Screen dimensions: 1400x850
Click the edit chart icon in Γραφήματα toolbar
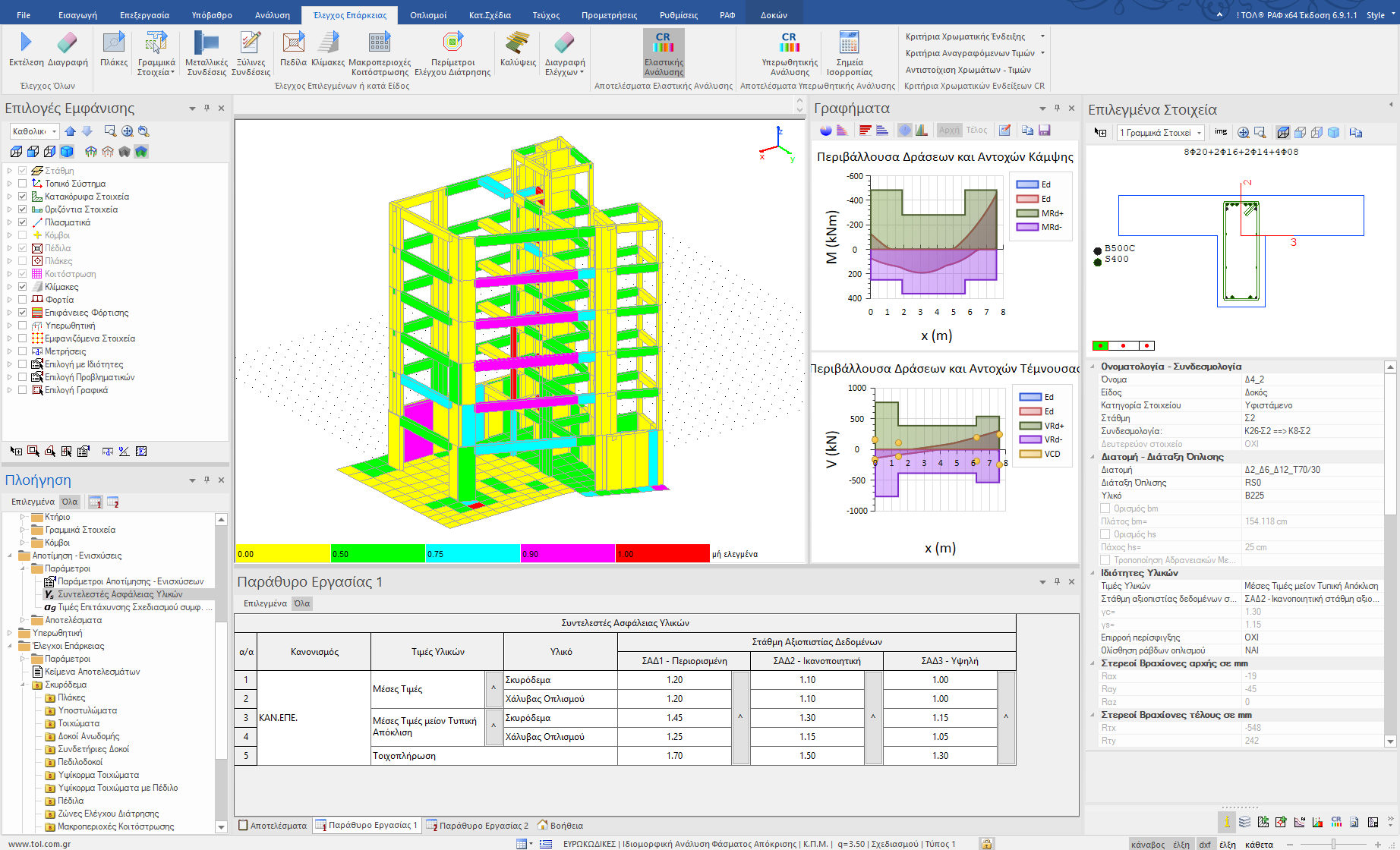click(x=1004, y=131)
